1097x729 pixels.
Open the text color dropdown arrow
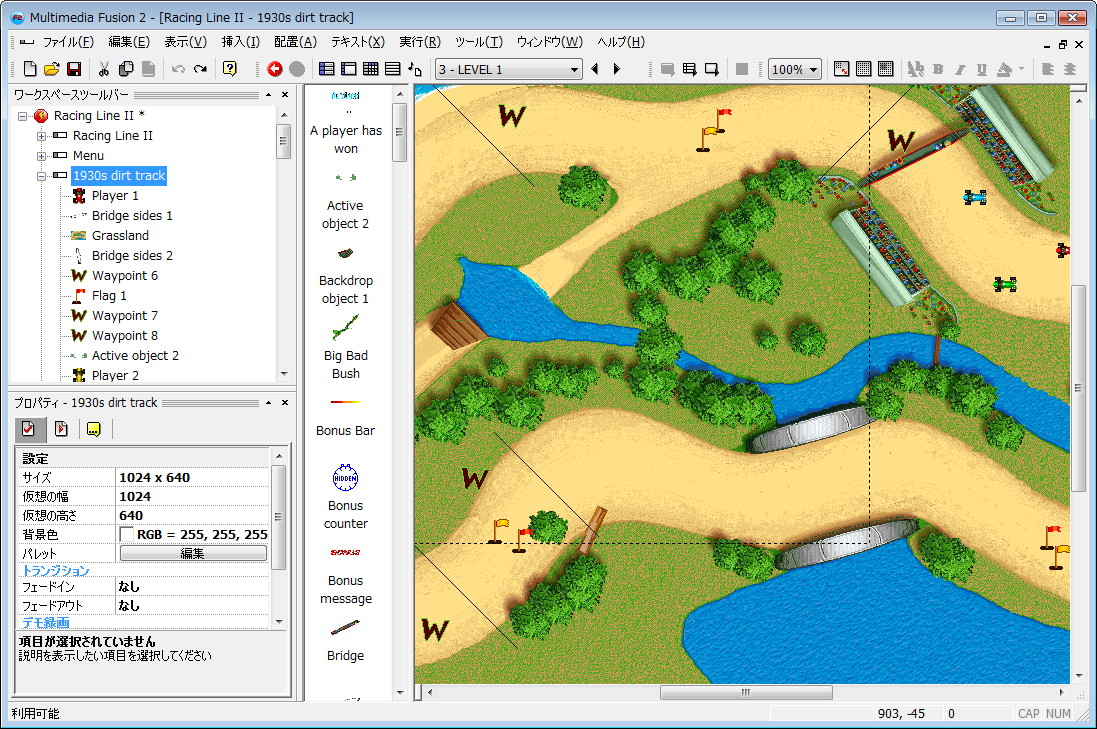1021,69
